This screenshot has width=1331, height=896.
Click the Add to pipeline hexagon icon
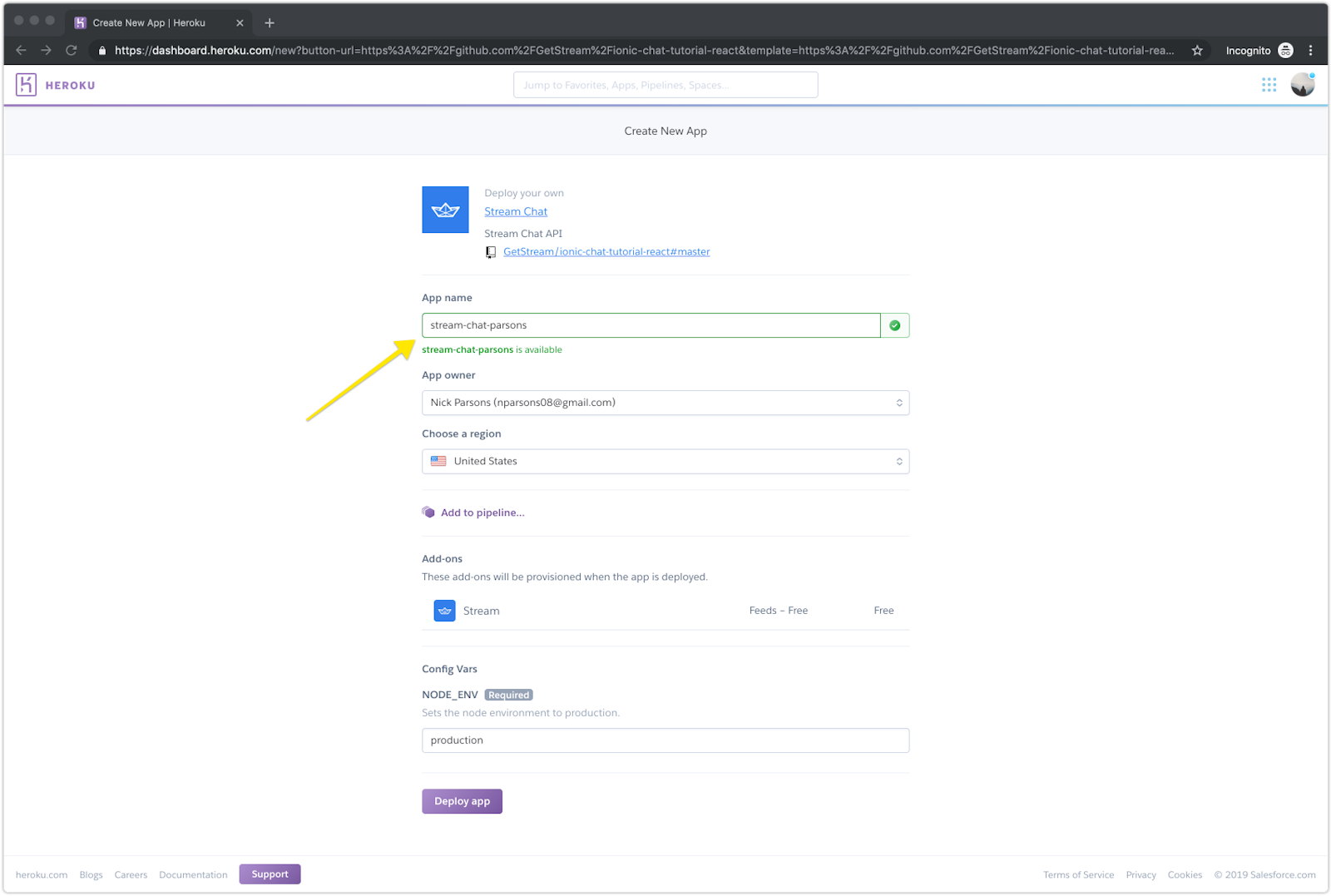click(x=428, y=512)
